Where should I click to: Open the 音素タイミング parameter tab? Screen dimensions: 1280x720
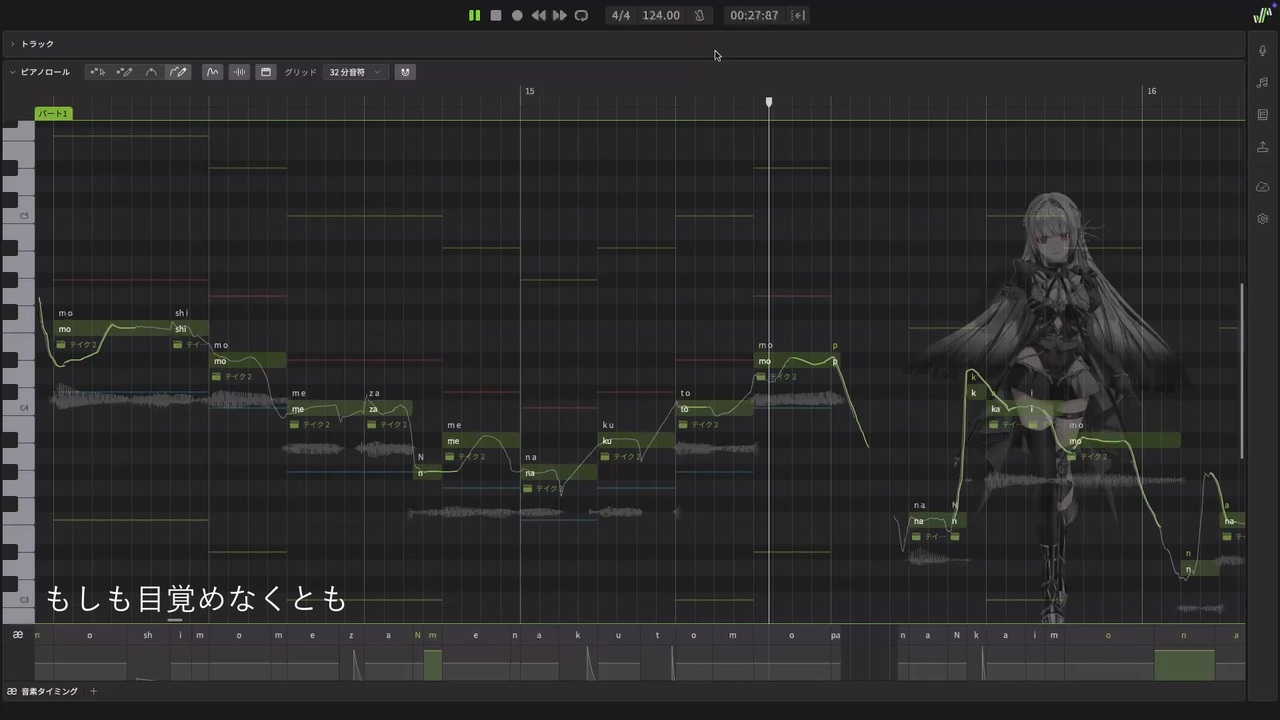point(43,691)
